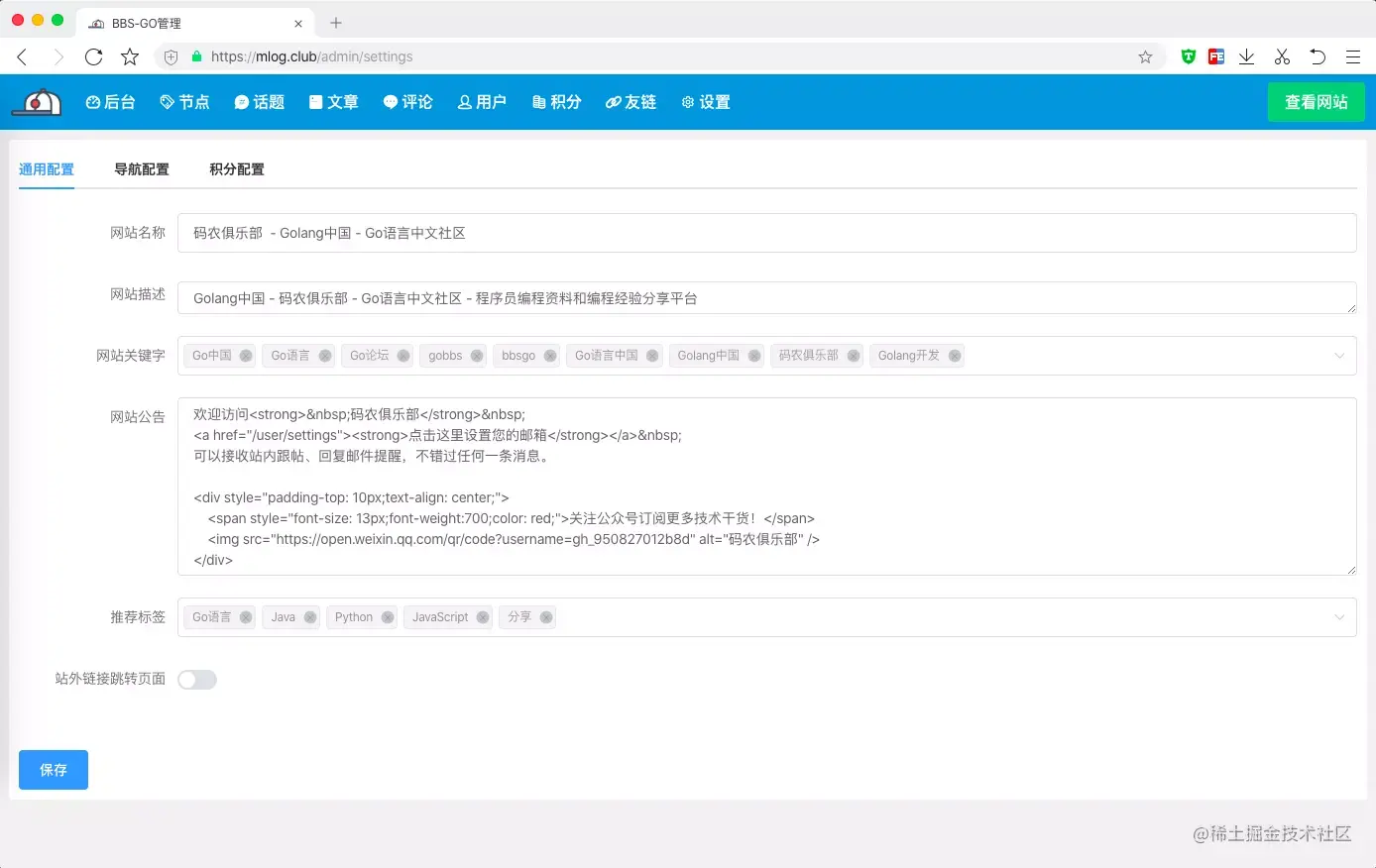Viewport: 1376px width, 868px height.
Task: Remove the 分享 recommended tag
Action: tap(546, 617)
